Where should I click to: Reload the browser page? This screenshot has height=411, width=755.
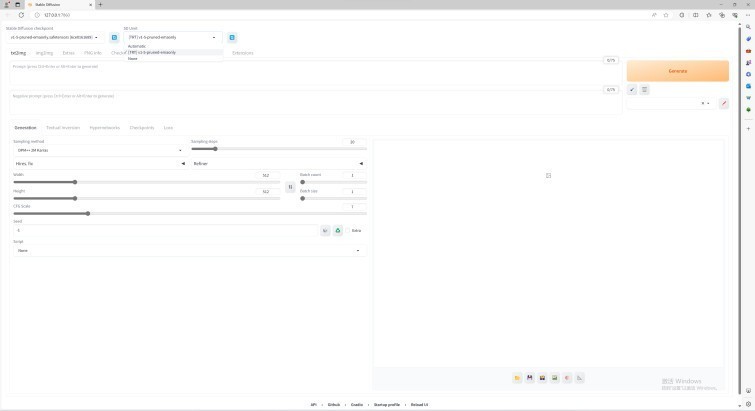(x=21, y=15)
